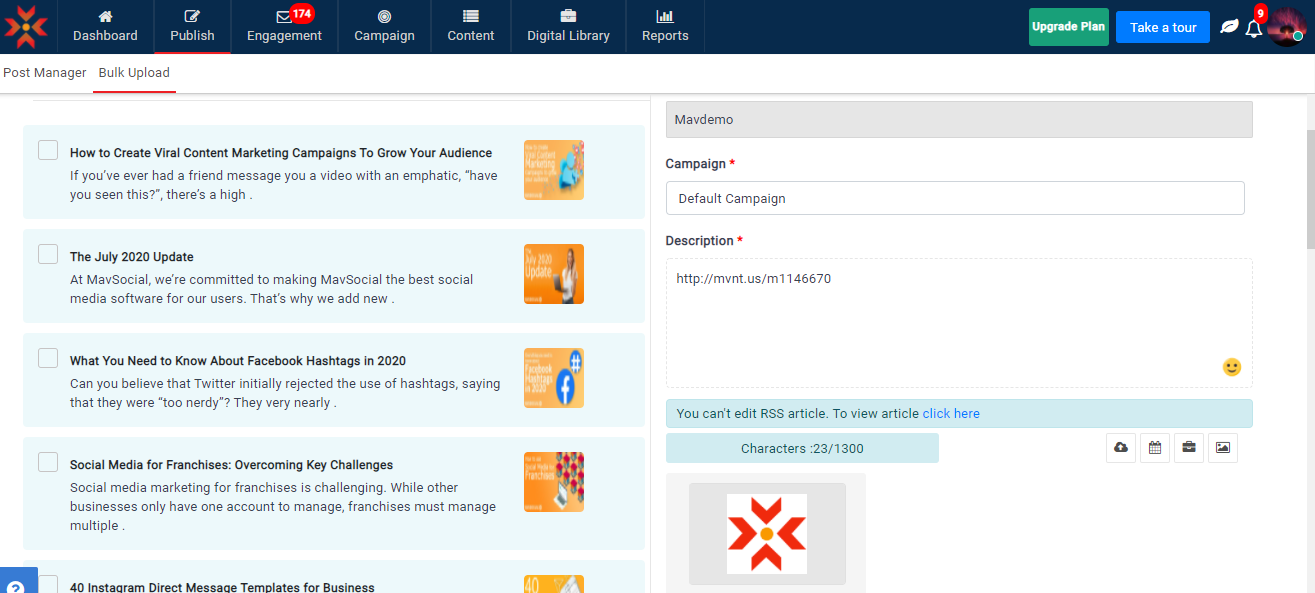This screenshot has width=1315, height=593.
Task: Open the calendar schedule icon
Action: (1155, 448)
